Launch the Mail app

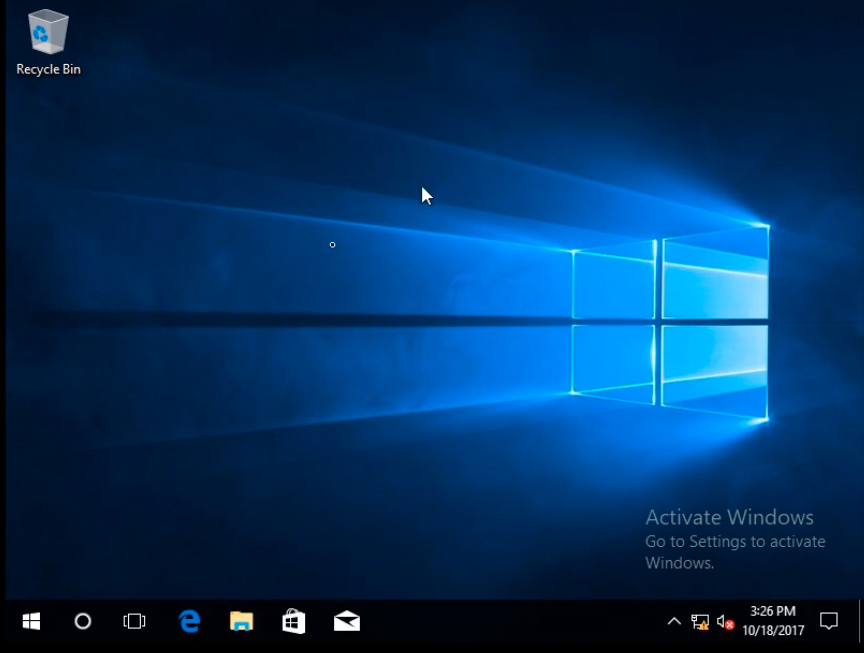(347, 621)
